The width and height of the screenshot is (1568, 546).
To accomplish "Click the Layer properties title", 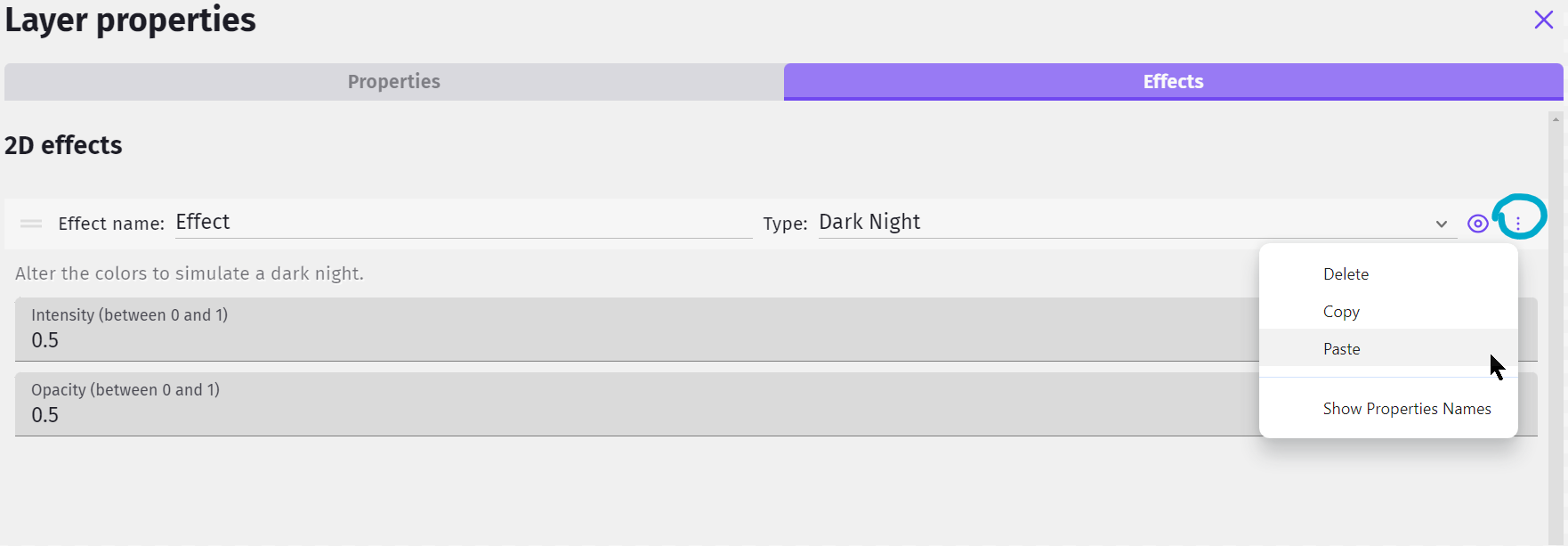I will (x=131, y=20).
